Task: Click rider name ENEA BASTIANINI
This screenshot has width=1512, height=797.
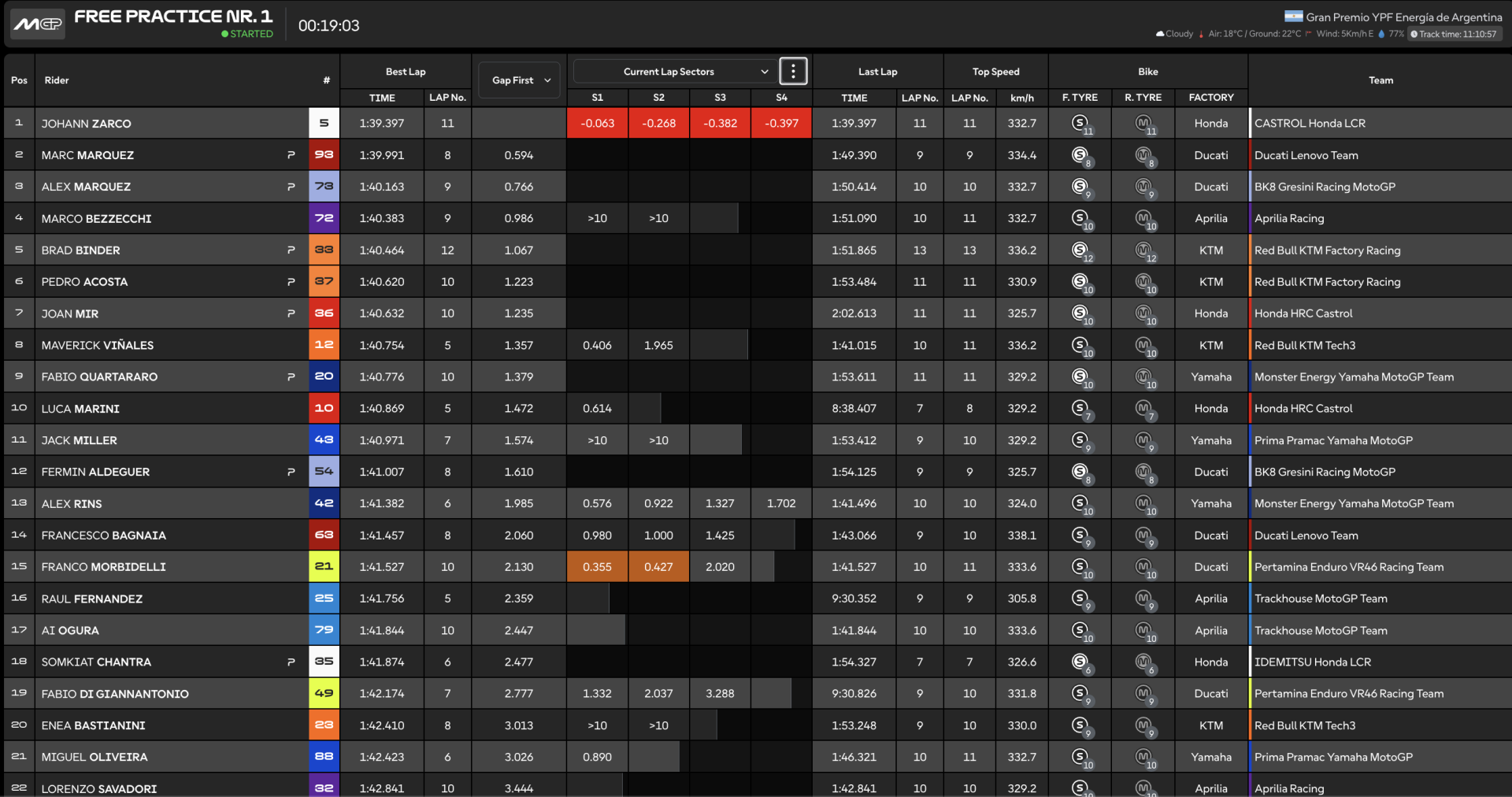Action: click(x=94, y=725)
